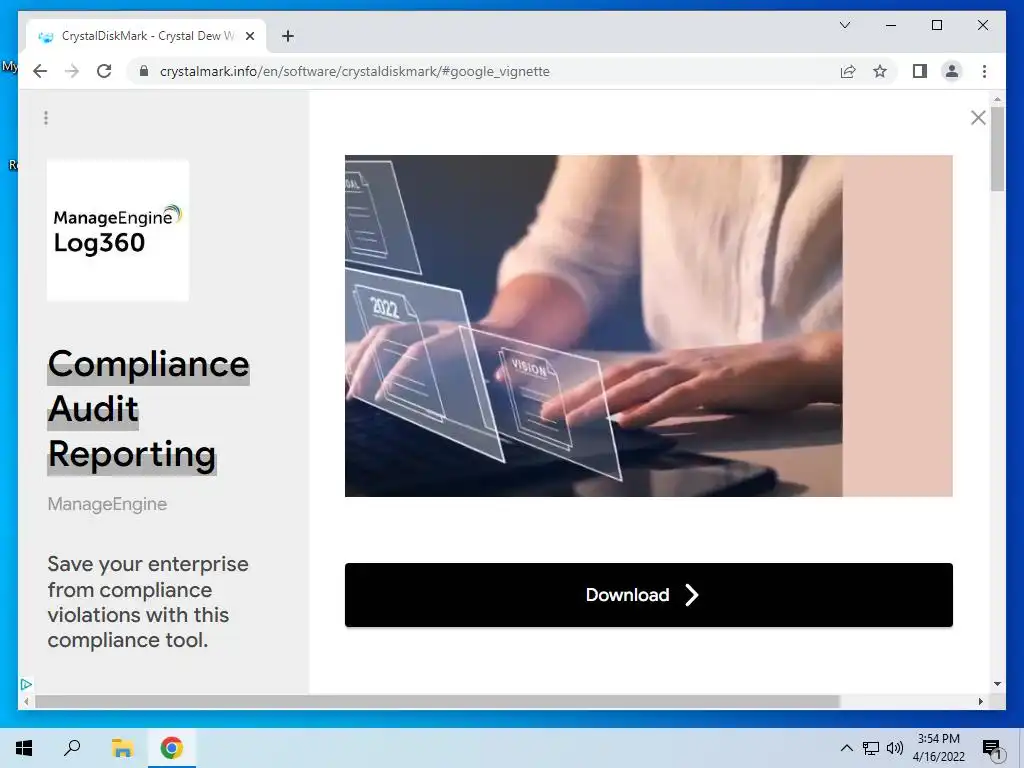Go back to the previous page
Viewport: 1024px width, 768px height.
tap(40, 71)
